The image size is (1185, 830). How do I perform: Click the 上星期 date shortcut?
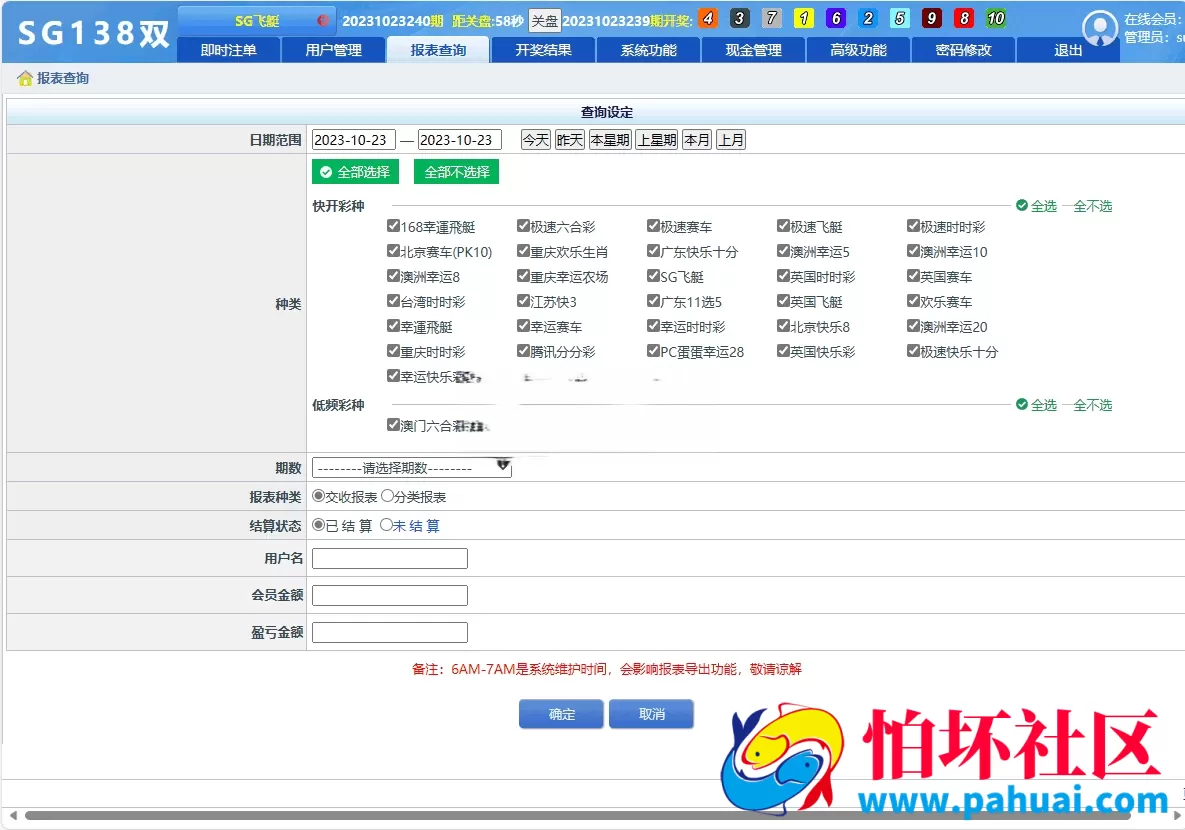(657, 140)
